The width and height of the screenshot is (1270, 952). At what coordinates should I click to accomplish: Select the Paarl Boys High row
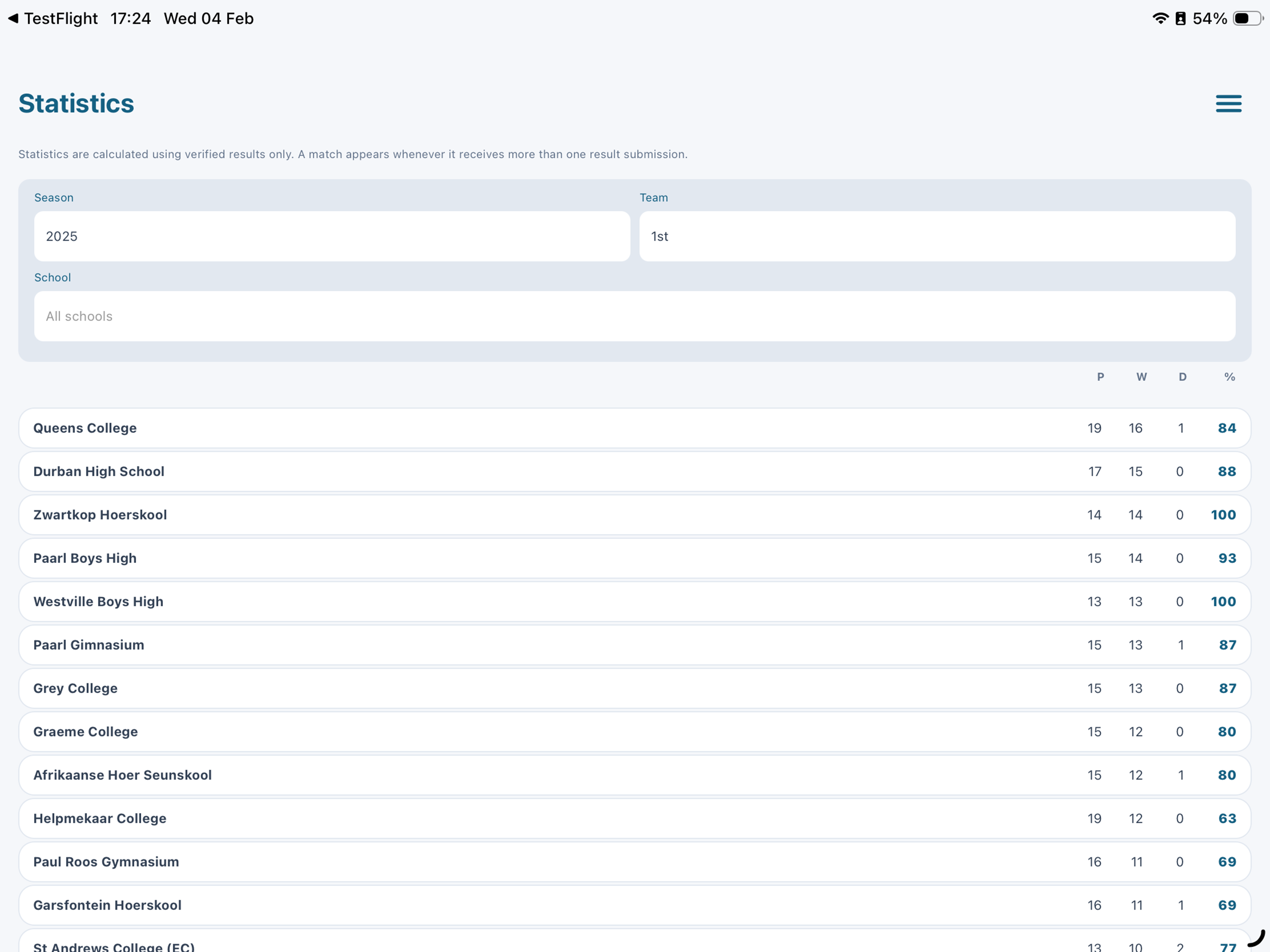635,559
